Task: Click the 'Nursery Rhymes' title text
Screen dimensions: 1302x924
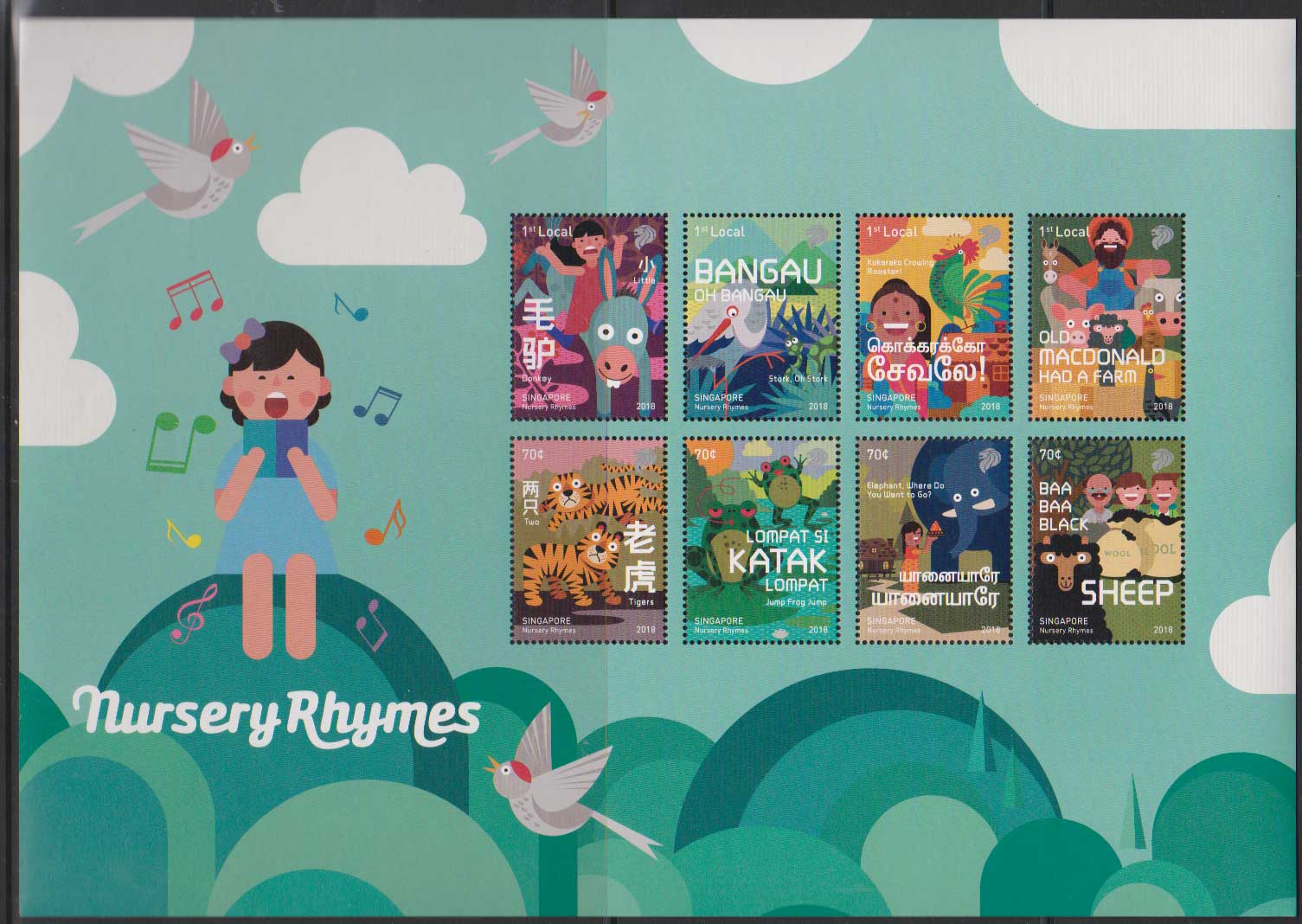Action: [277, 717]
